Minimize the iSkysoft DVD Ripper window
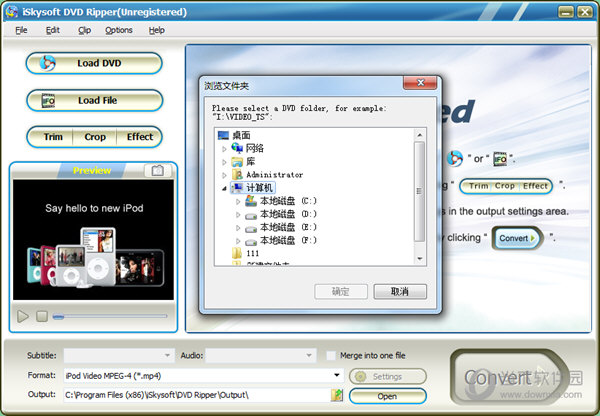The height and width of the screenshot is (416, 600). [x=566, y=12]
